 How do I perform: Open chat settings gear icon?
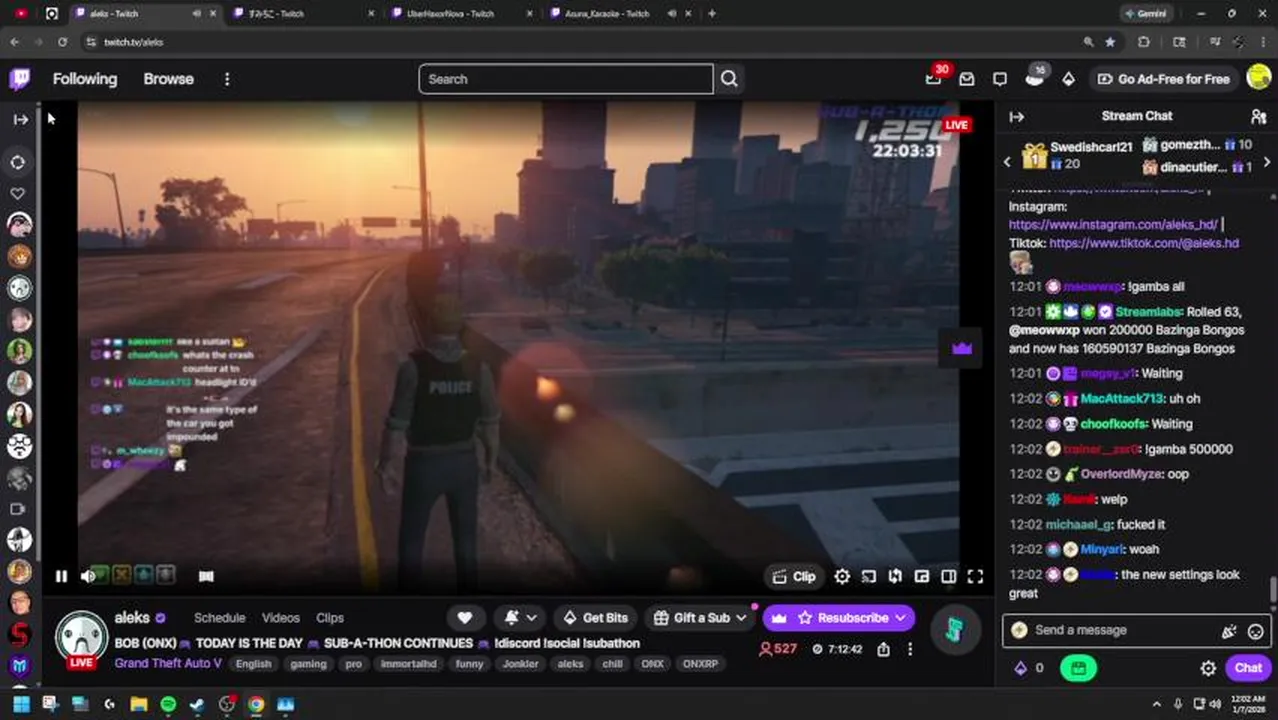[x=1208, y=668]
